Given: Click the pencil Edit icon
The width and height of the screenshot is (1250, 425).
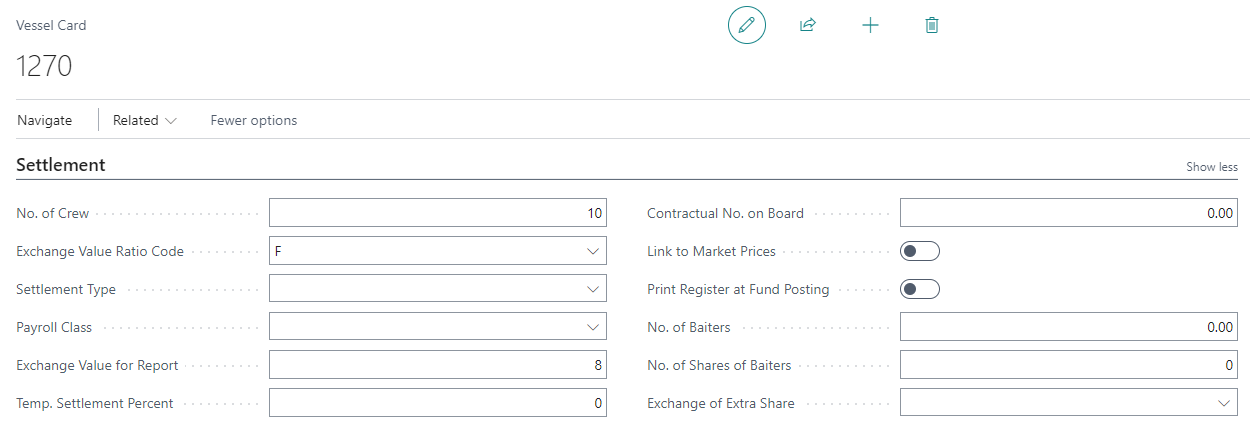Looking at the screenshot, I should 746,25.
